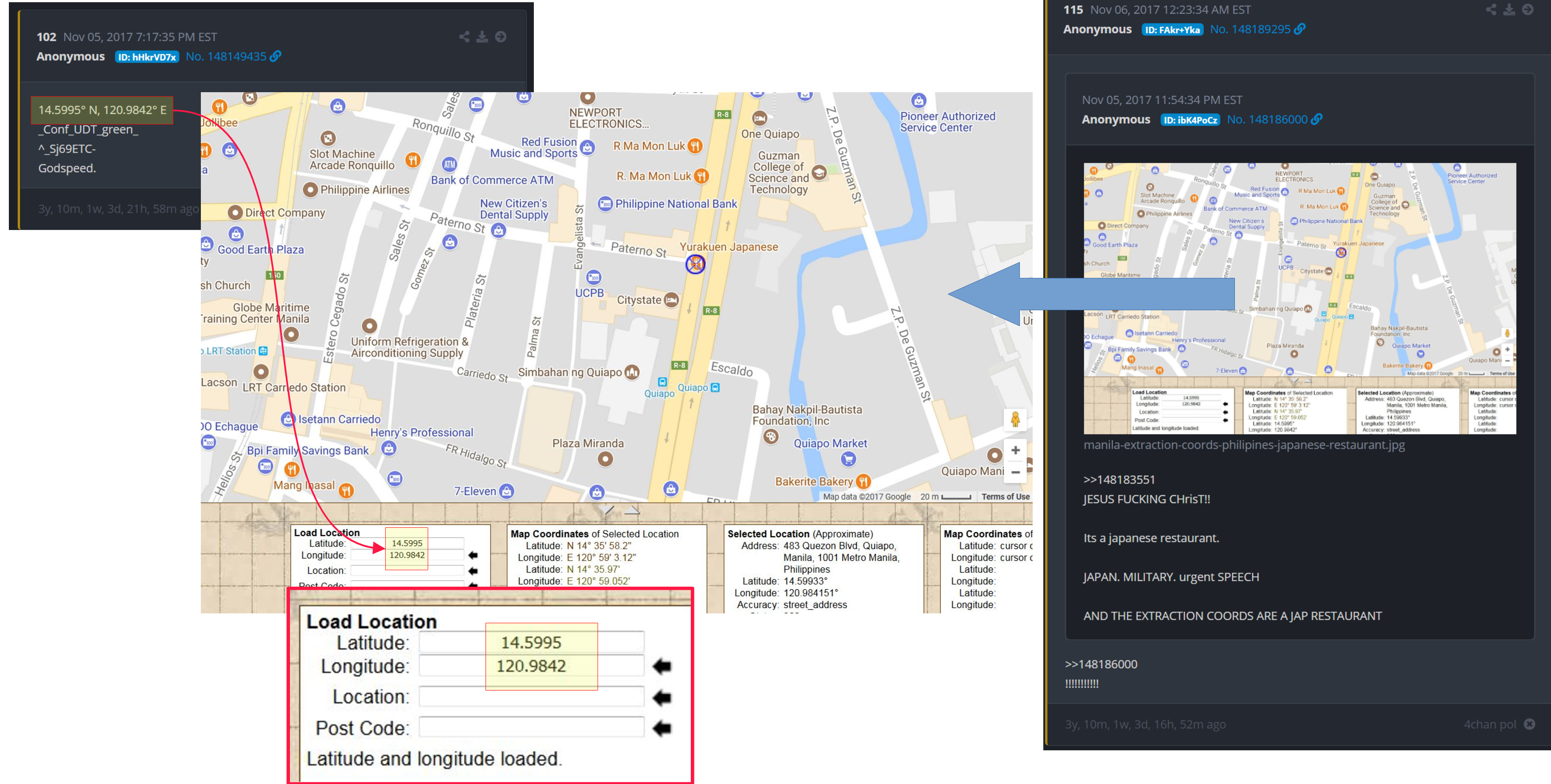The width and height of the screenshot is (1551, 784).
Task: Click the enlarged Latitude input field
Action: point(532,642)
